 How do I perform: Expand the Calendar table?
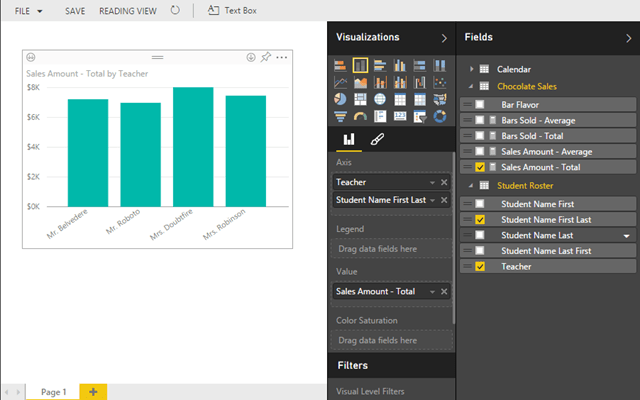point(471,69)
